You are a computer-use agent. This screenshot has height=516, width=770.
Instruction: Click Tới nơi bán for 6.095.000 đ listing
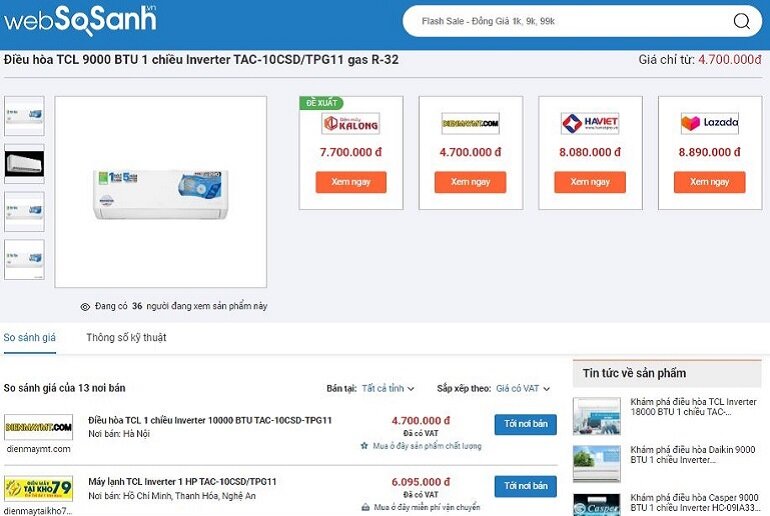(x=525, y=486)
